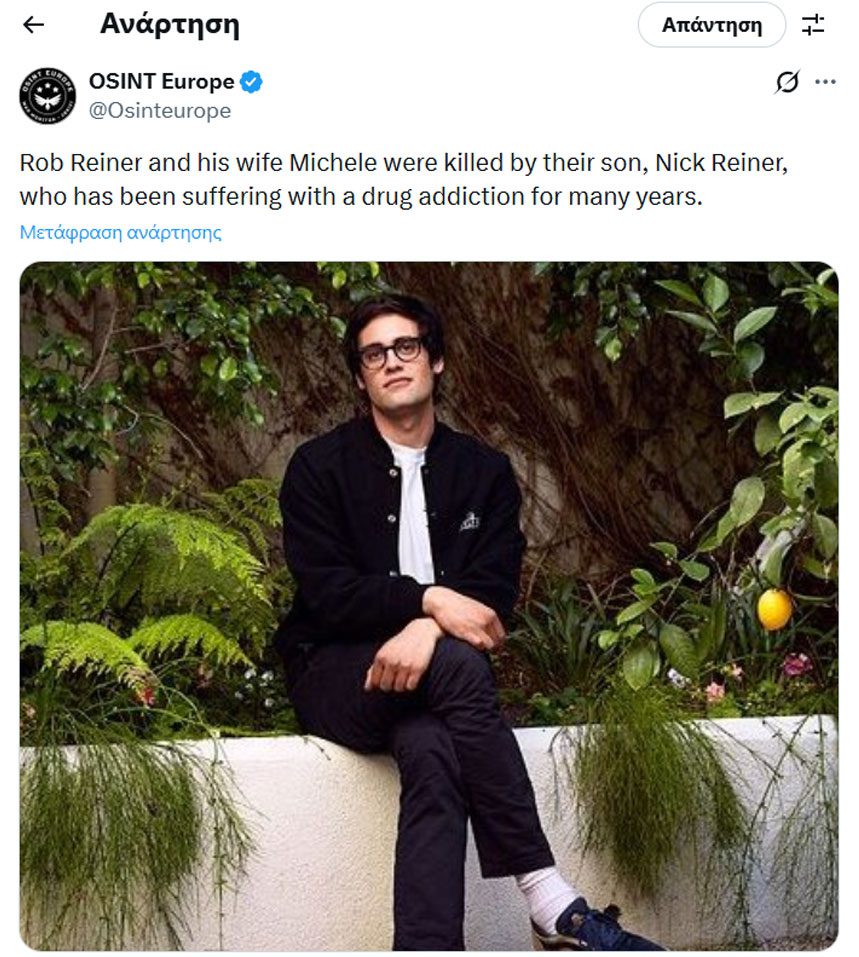Click the post text about Rob Reiner
The height and width of the screenshot is (957, 859).
(404, 179)
